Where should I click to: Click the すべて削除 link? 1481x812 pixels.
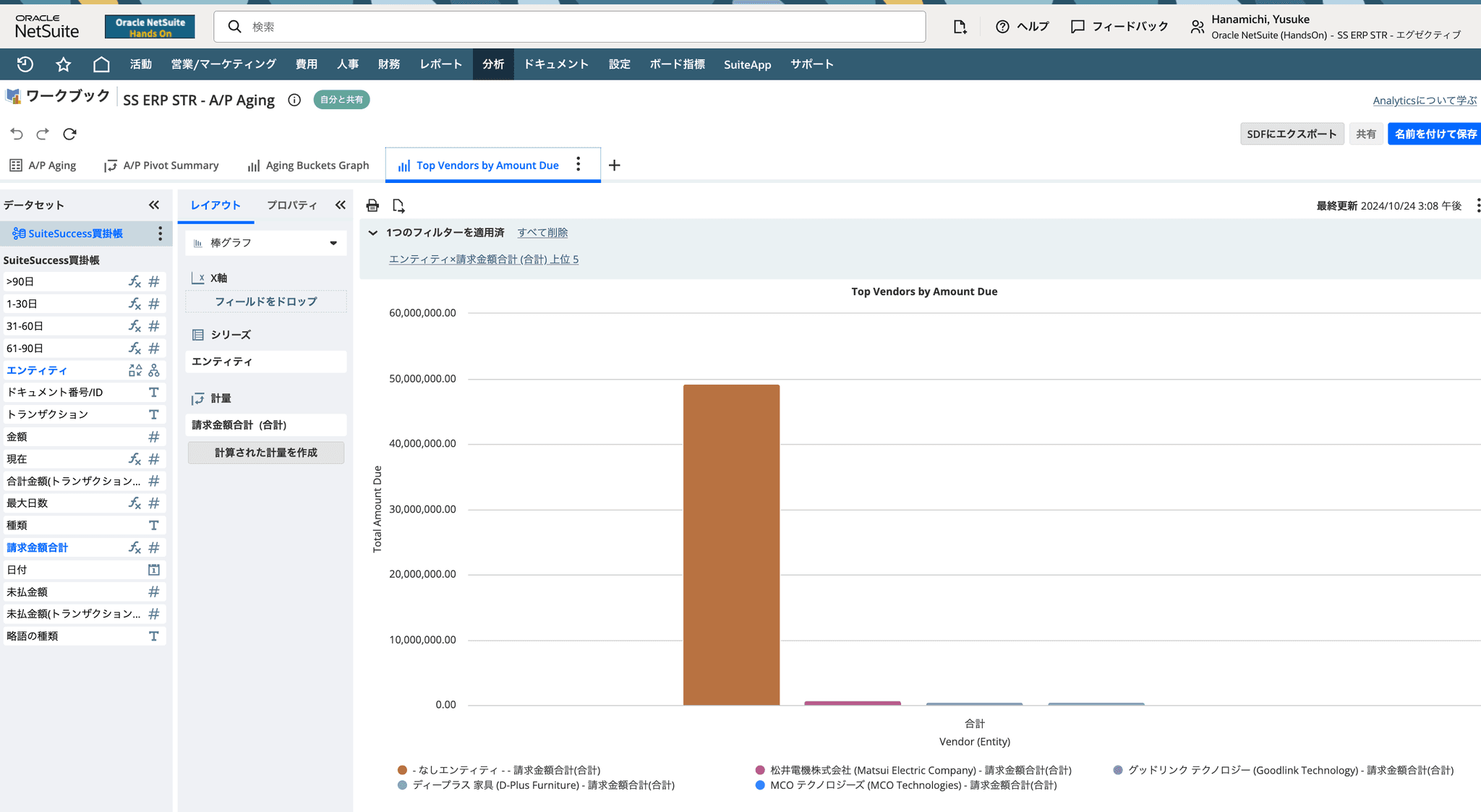click(542, 233)
